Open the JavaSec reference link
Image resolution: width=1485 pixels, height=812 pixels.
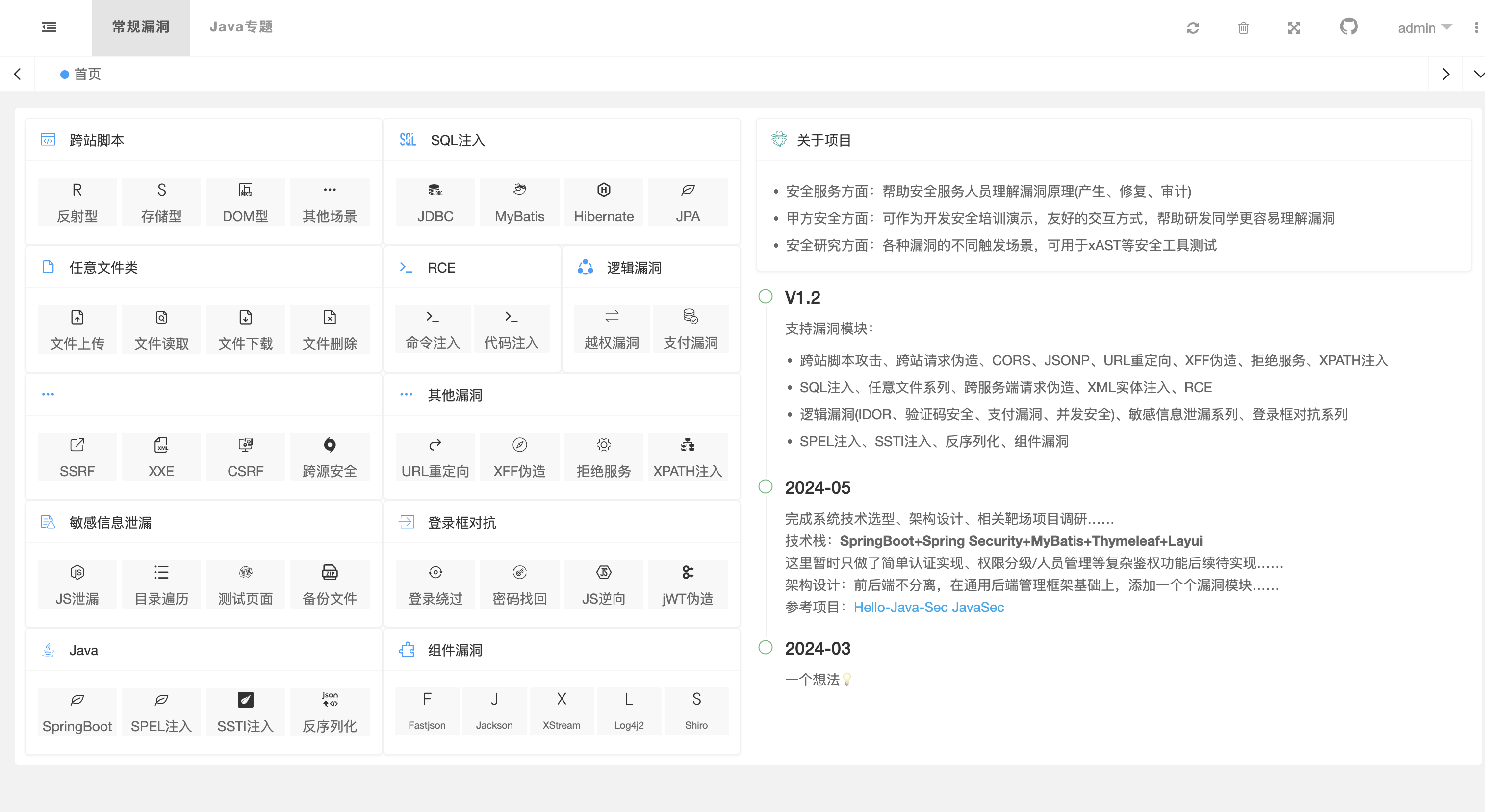pyautogui.click(x=978, y=607)
